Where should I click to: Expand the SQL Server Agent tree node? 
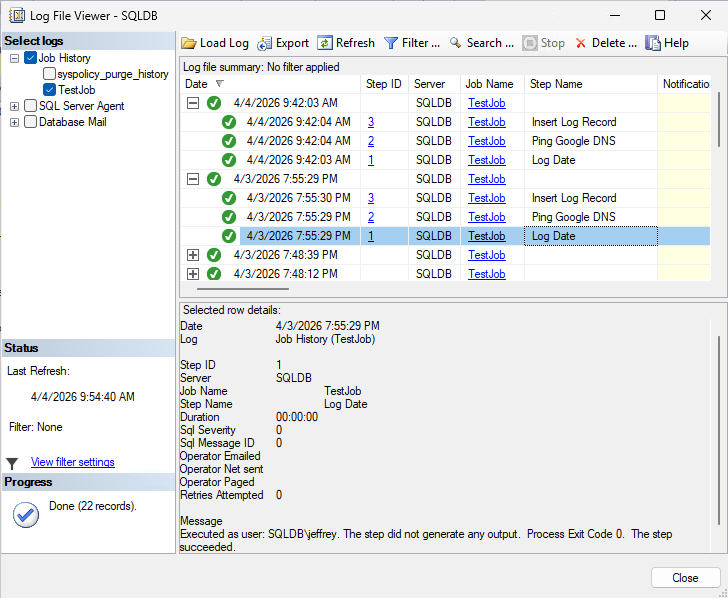[14, 106]
